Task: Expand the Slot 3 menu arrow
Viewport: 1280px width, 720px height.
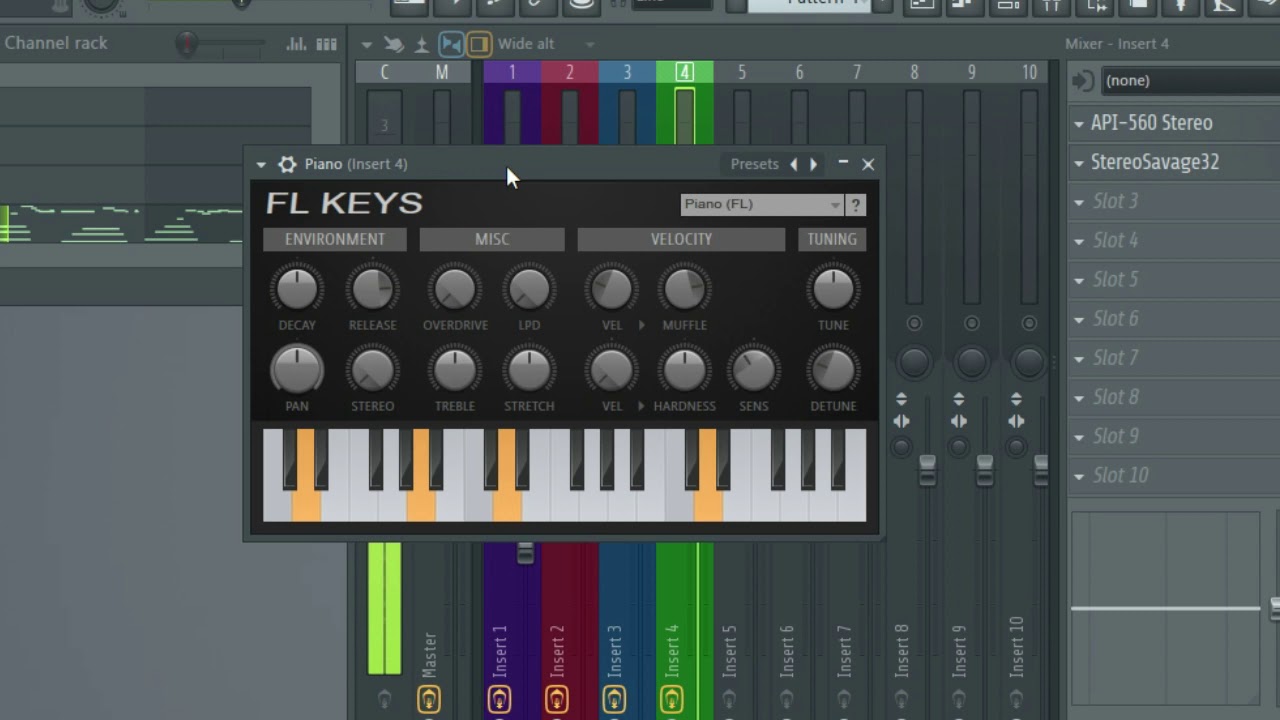Action: click(x=1079, y=202)
